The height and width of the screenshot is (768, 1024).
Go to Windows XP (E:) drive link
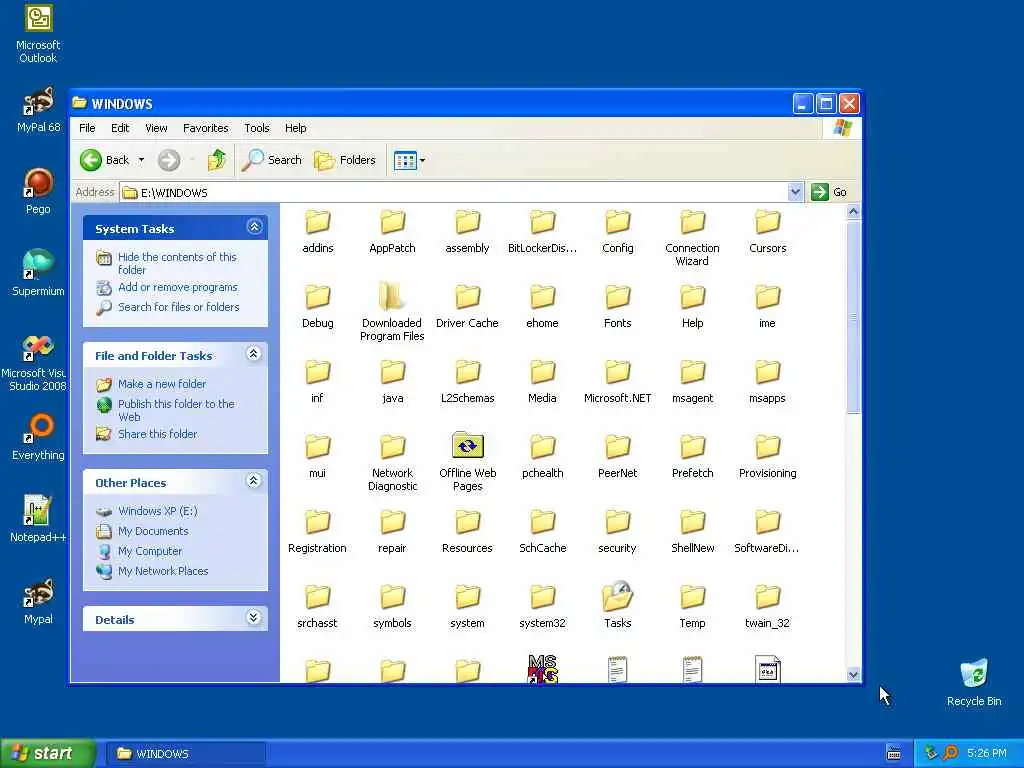157,511
